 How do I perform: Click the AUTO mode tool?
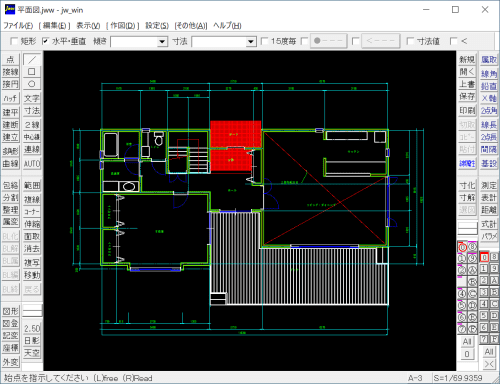pyautogui.click(x=32, y=164)
